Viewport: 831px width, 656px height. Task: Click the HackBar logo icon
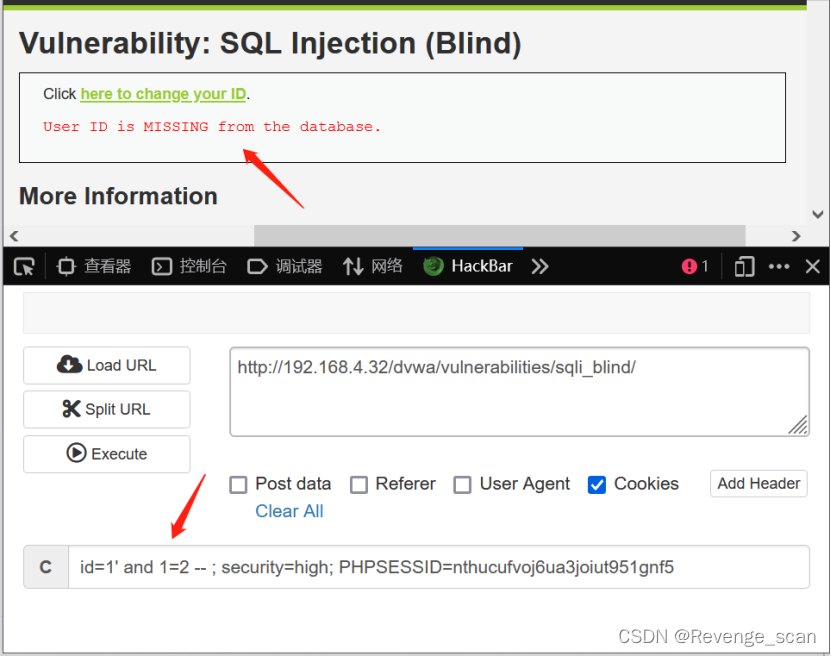pyautogui.click(x=433, y=266)
